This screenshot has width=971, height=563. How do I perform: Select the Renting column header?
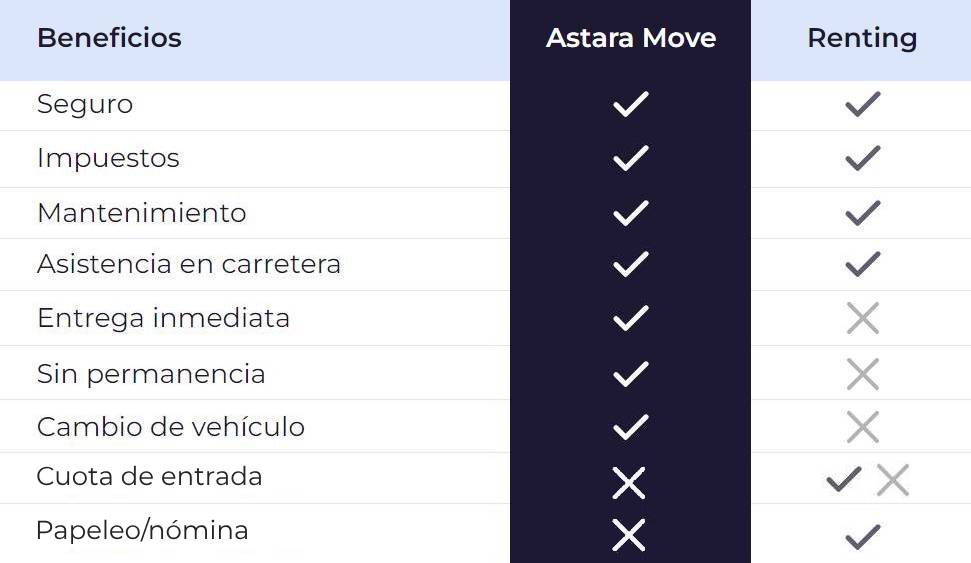coord(862,39)
